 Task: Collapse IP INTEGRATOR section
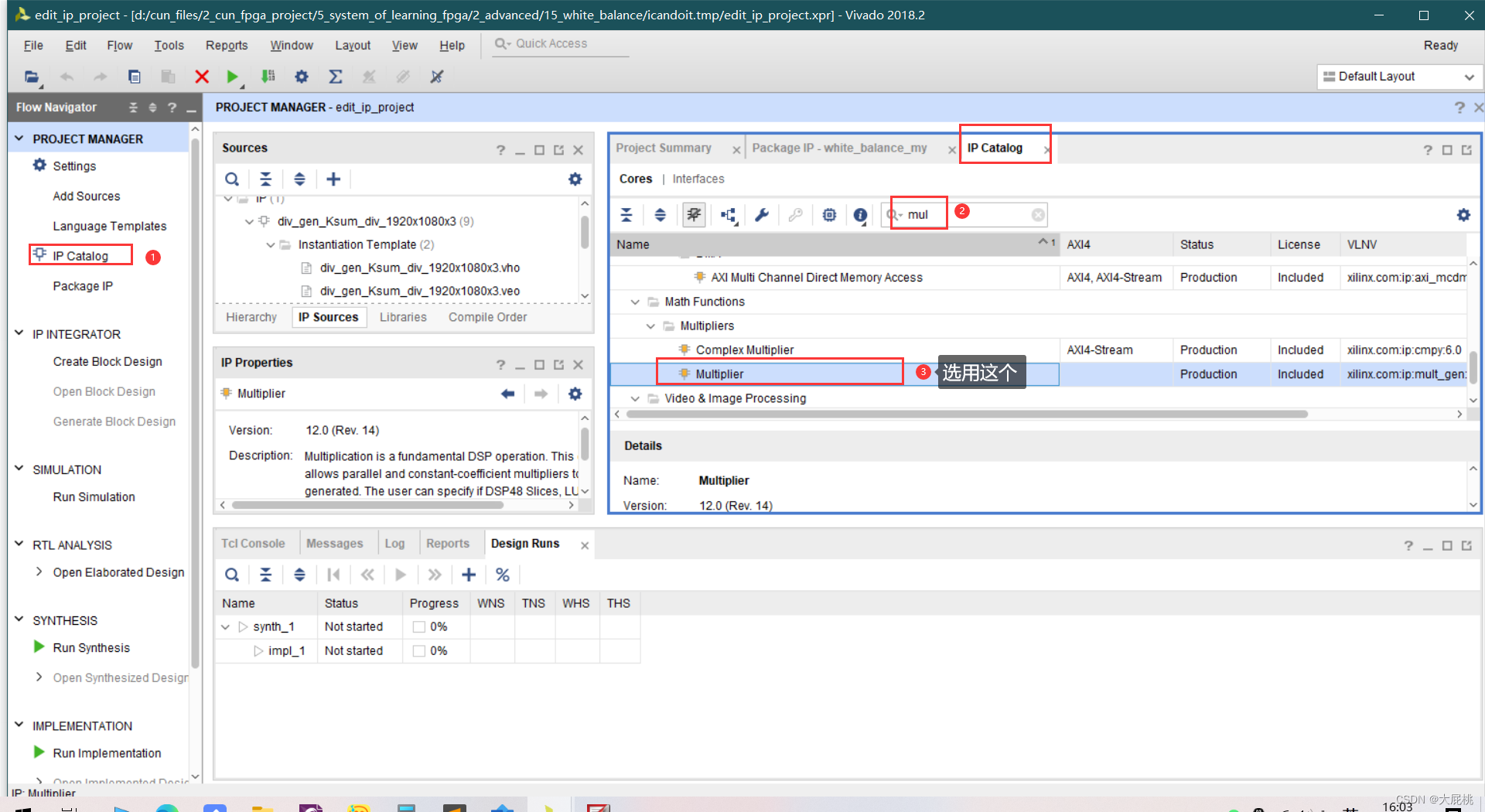tap(19, 333)
